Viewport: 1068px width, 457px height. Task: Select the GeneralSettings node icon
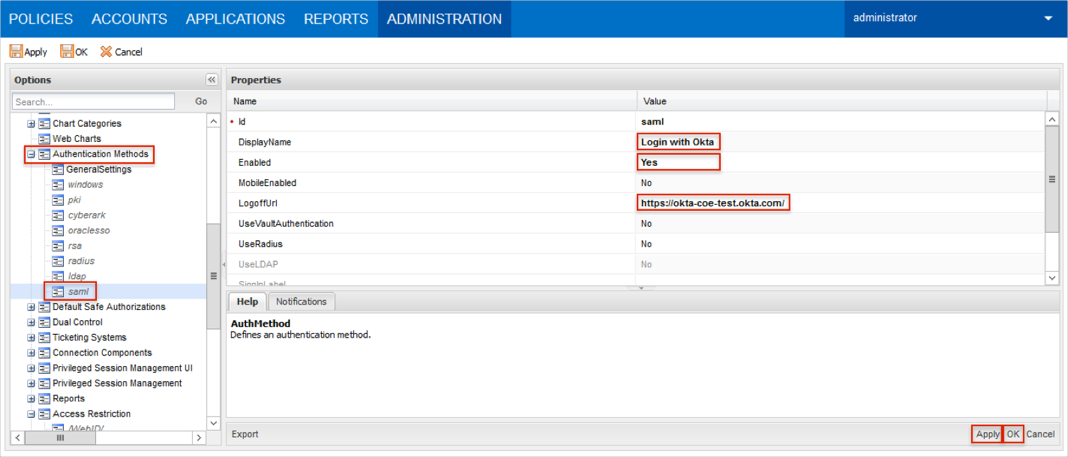58,170
